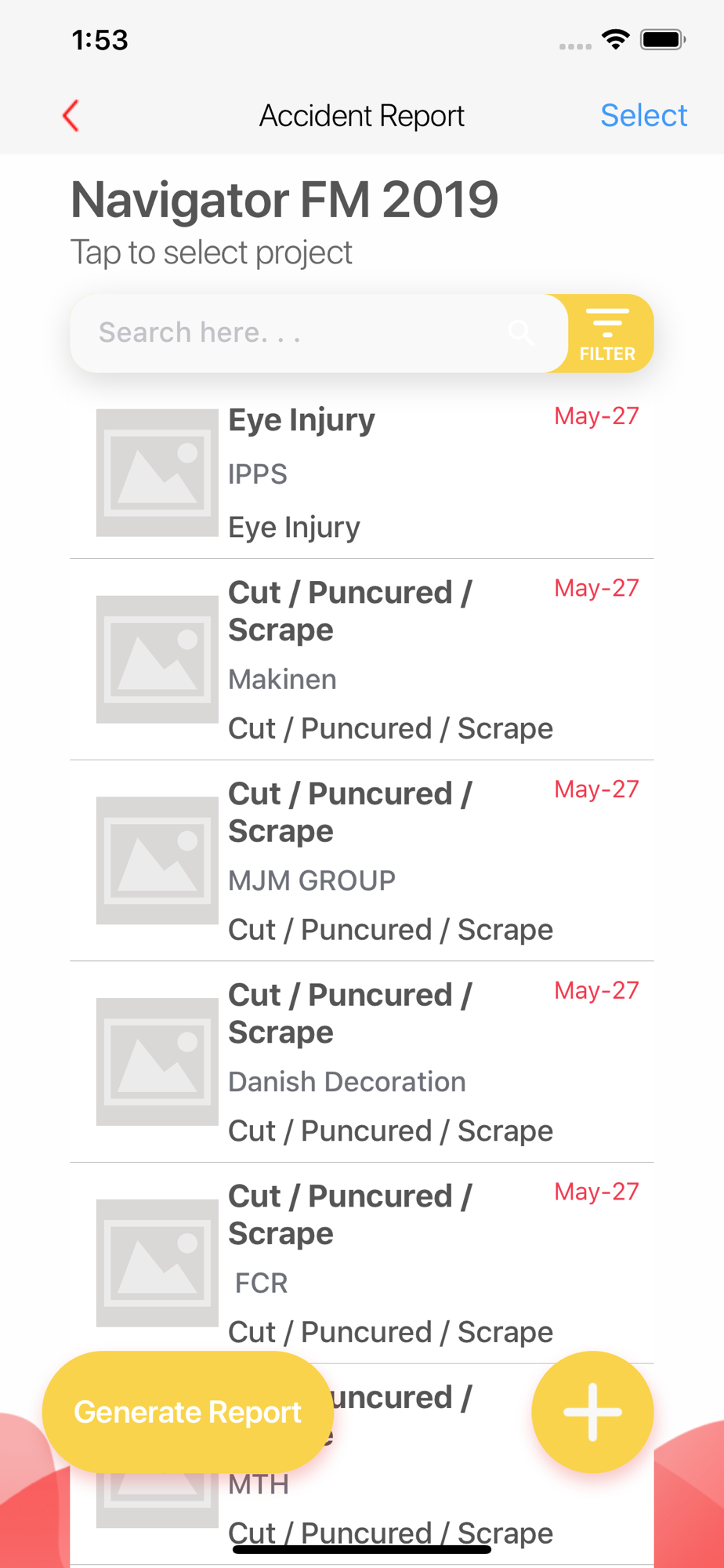The image size is (724, 1568).
Task: Open the Danish Decoration accident entry
Action: tap(362, 1062)
